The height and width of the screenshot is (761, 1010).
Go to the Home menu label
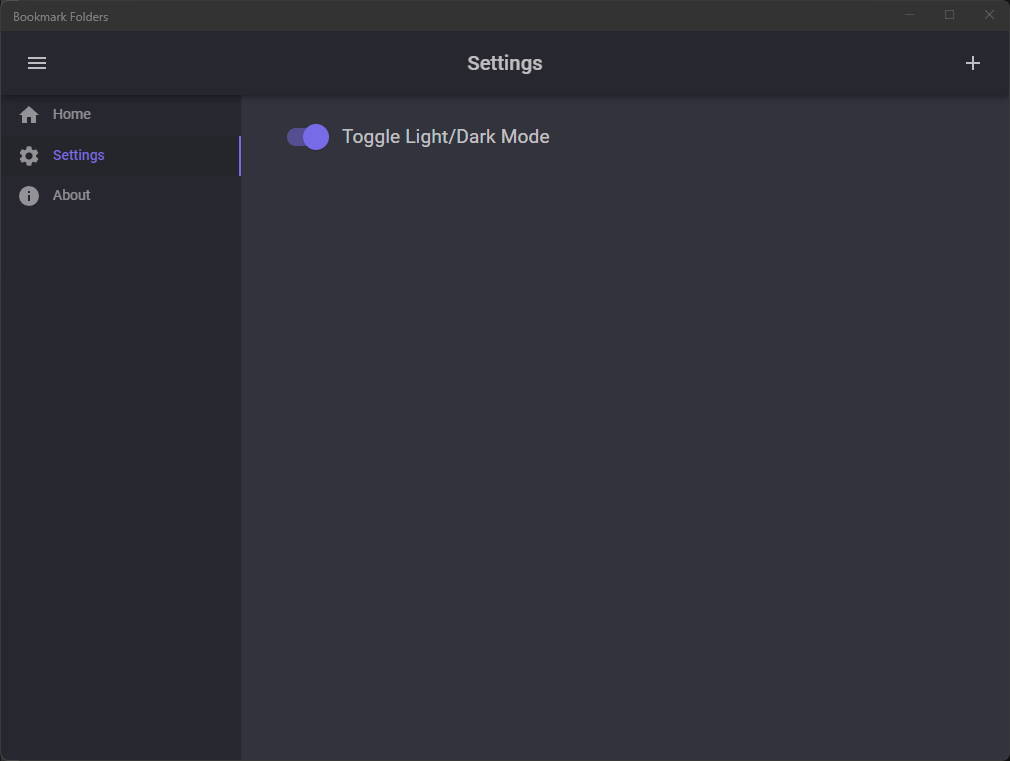(71, 114)
